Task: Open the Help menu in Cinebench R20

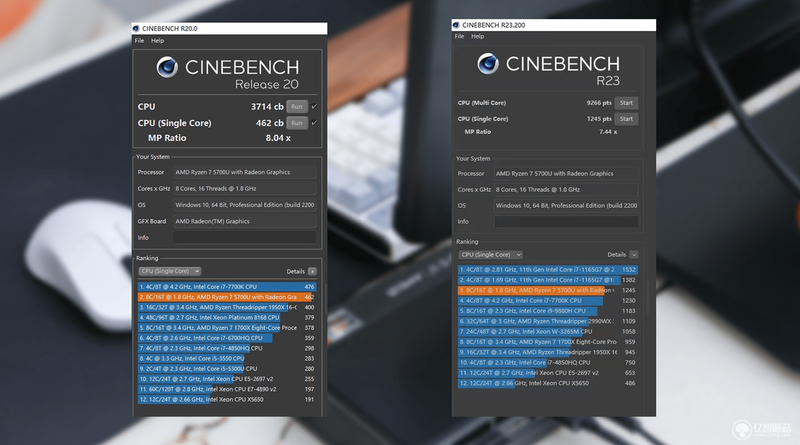Action: 157,40
